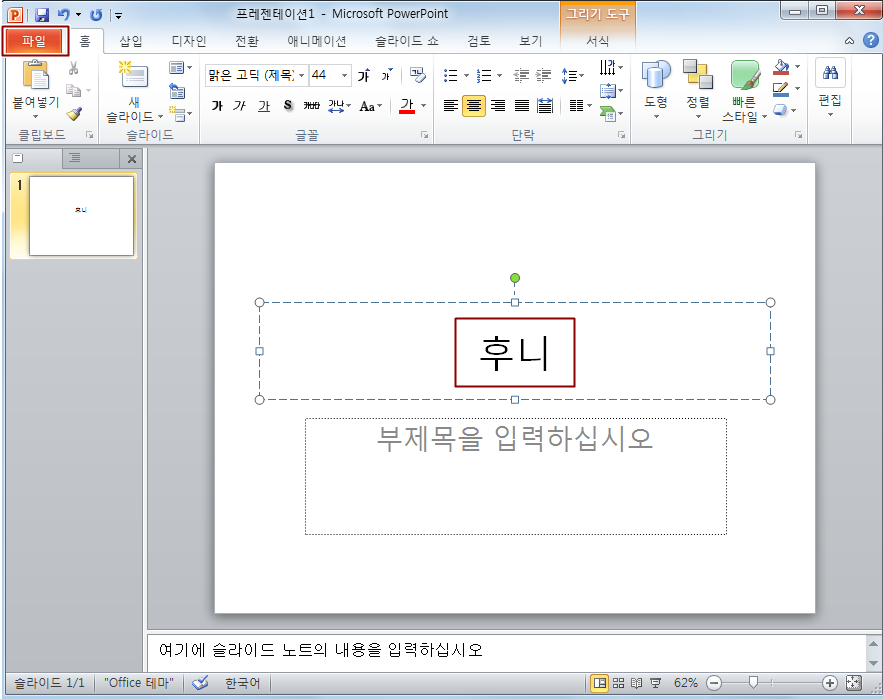Click the Cut scissors icon
The image size is (883, 699).
pyautogui.click(x=74, y=68)
